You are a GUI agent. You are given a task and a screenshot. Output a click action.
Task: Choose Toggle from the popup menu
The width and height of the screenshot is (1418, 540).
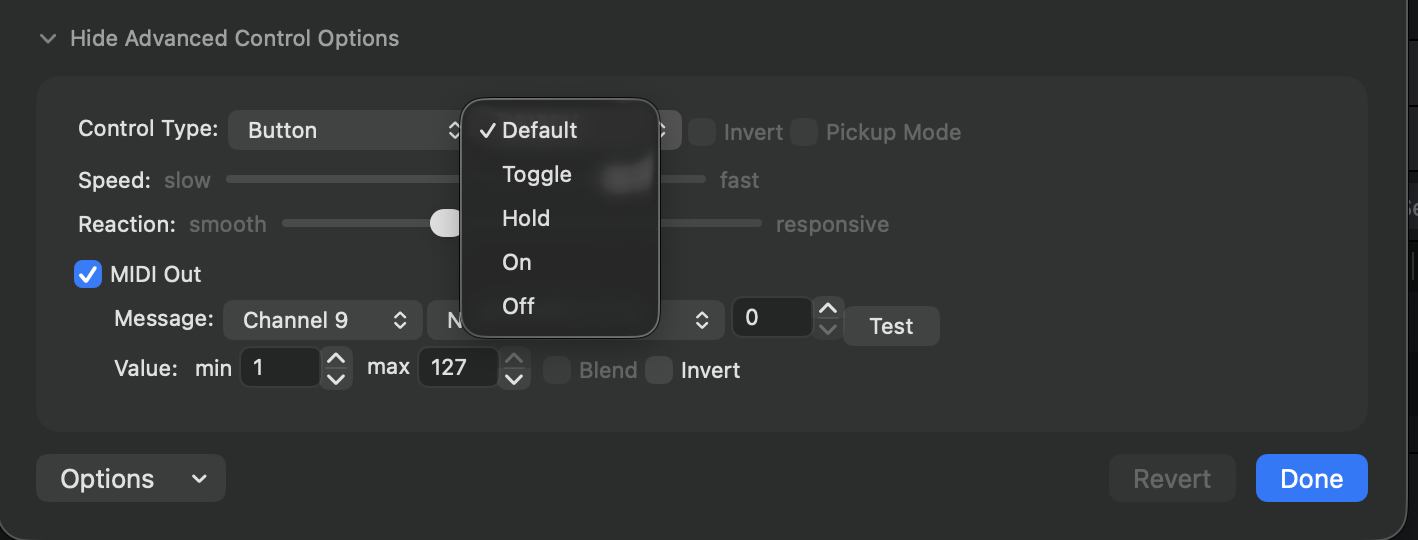[537, 174]
